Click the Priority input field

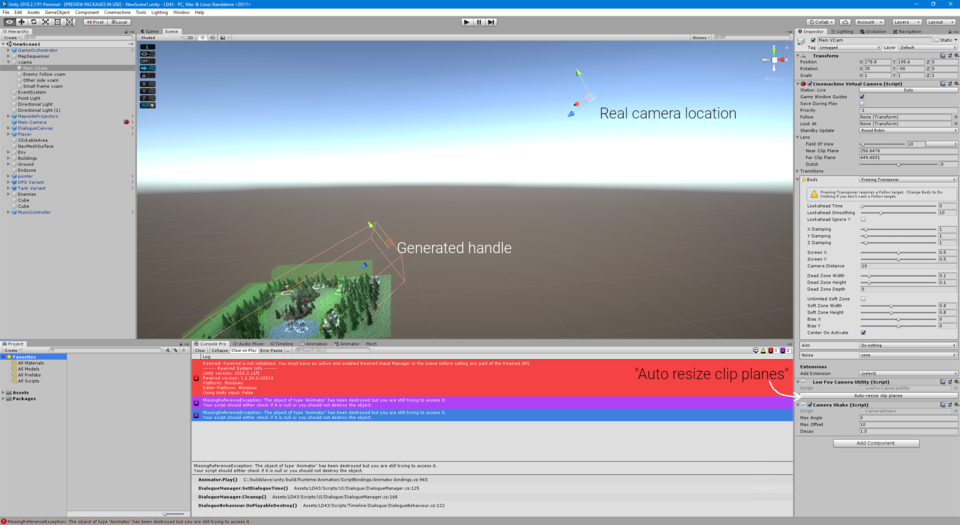(908, 110)
